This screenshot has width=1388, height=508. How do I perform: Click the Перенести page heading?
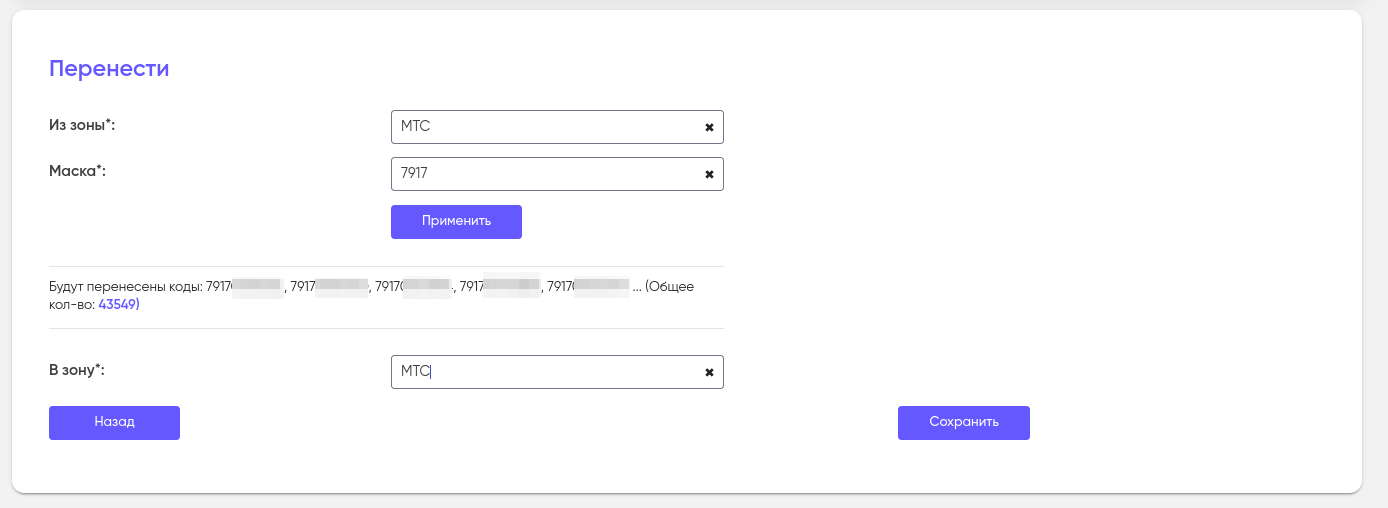click(x=109, y=69)
